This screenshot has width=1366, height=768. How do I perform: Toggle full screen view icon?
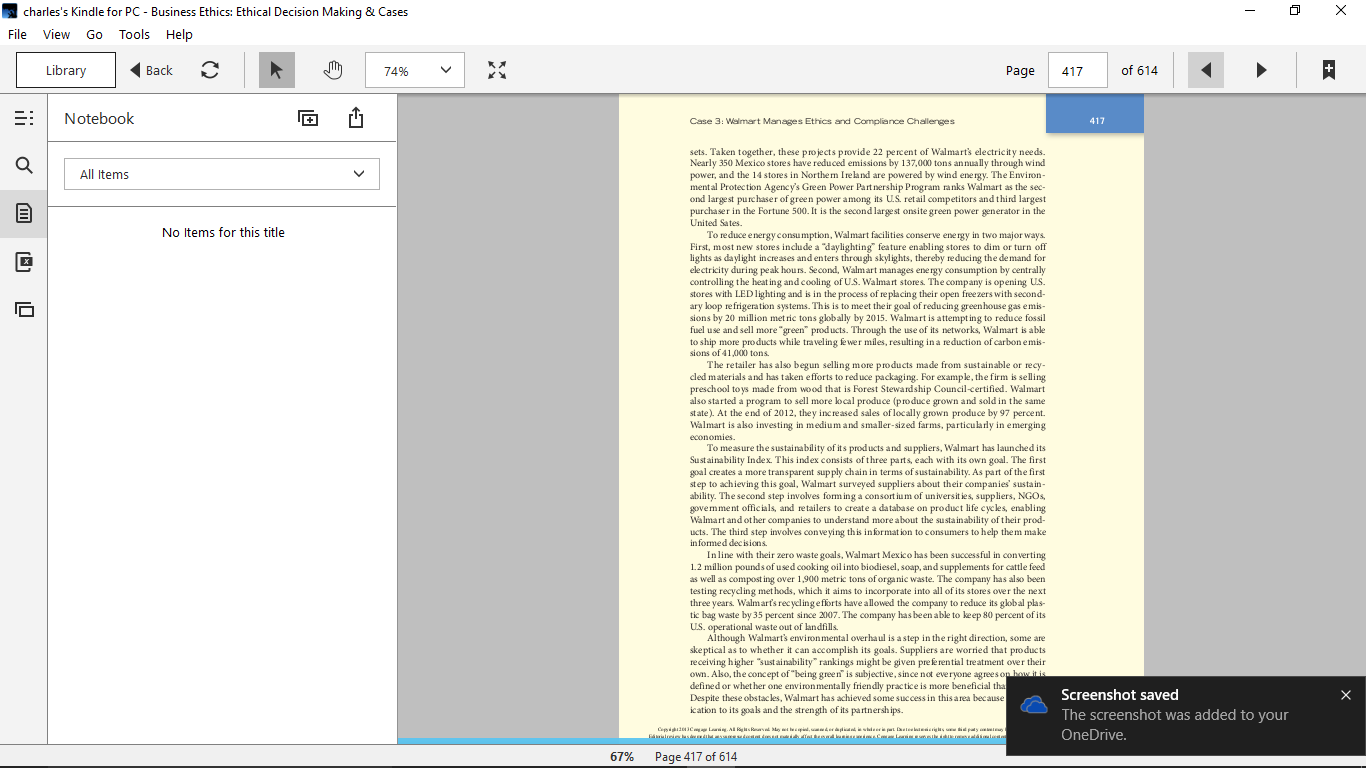[497, 70]
